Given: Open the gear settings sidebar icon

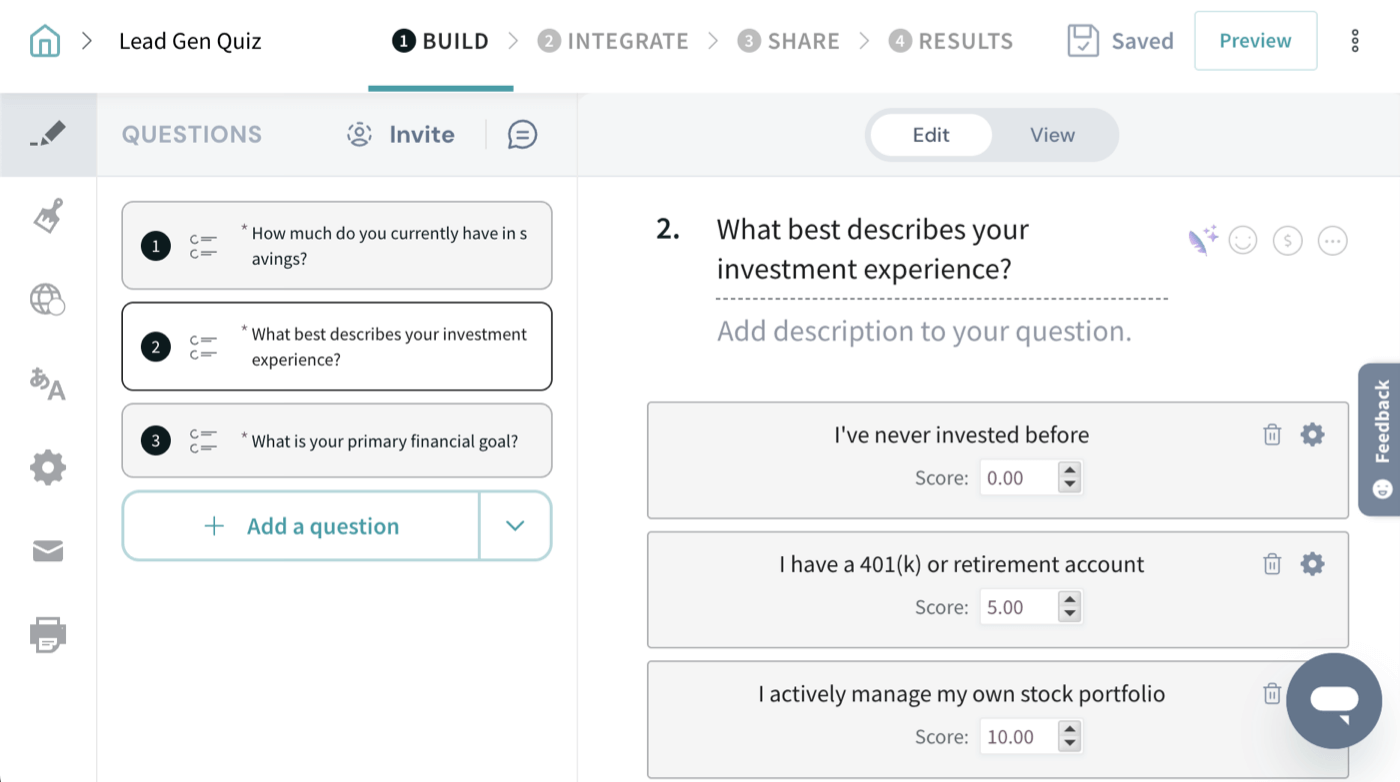Looking at the screenshot, I should click(x=48, y=467).
